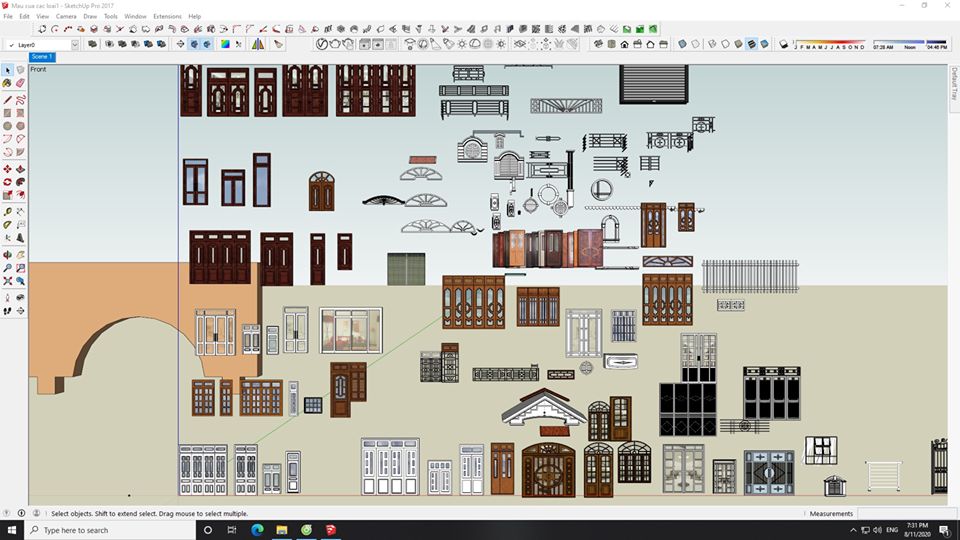Open the Camera menu

tap(66, 16)
